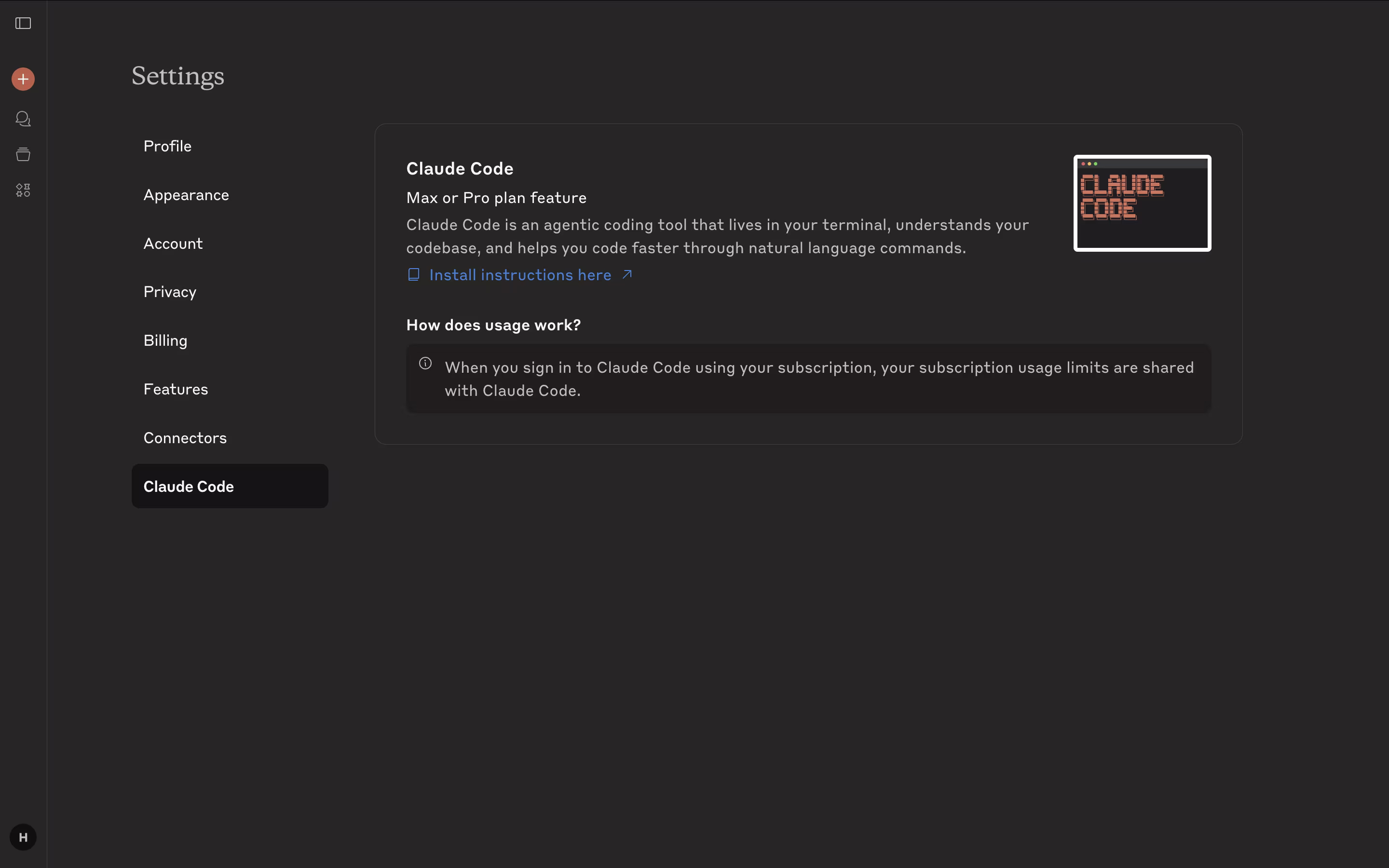Go to the Features settings section

tap(230, 389)
